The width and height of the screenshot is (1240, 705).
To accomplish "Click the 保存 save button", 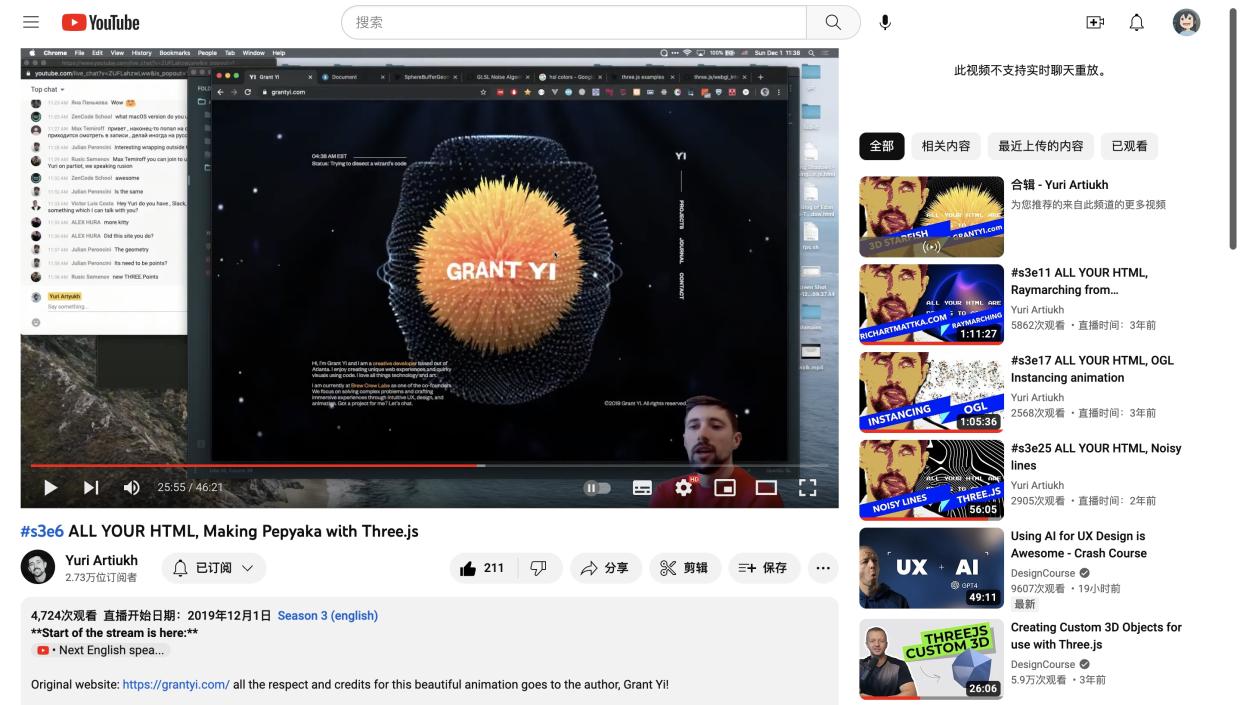I will 764,568.
